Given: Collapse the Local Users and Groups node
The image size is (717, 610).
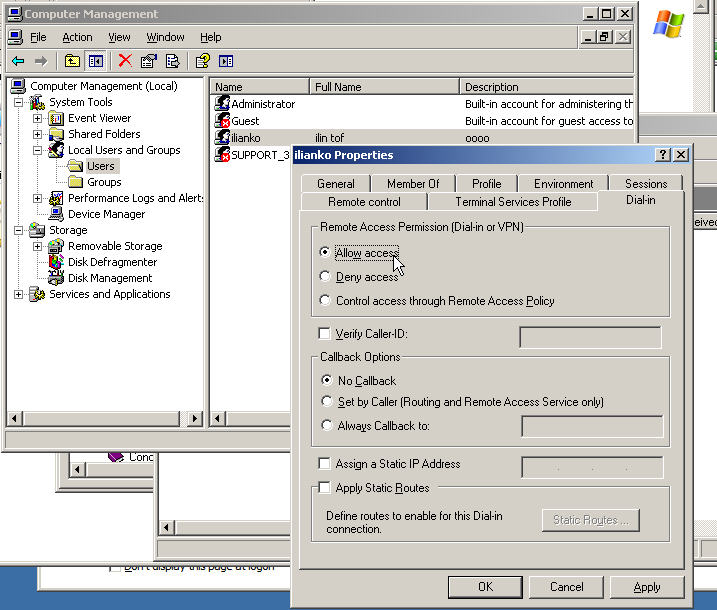Looking at the screenshot, I should point(38,150).
